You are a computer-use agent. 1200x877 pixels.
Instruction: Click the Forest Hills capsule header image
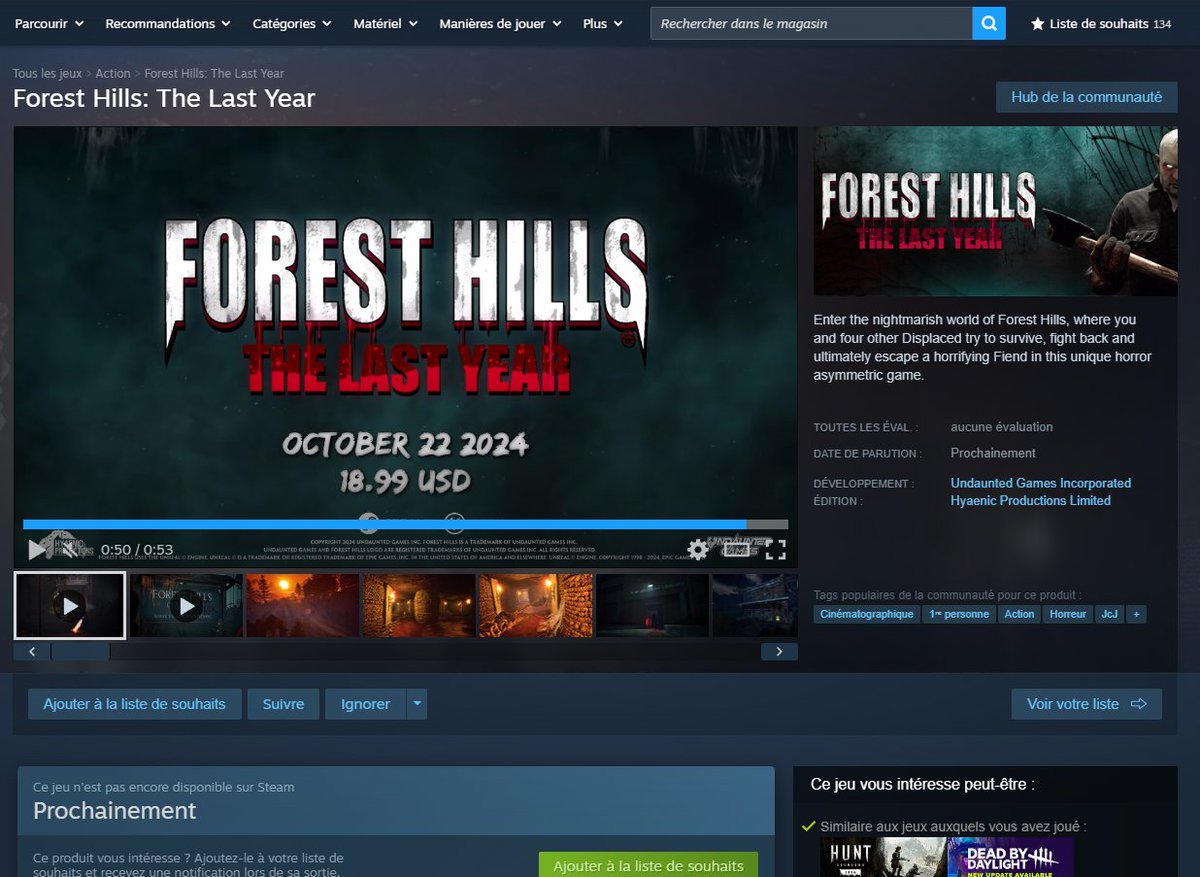point(995,211)
